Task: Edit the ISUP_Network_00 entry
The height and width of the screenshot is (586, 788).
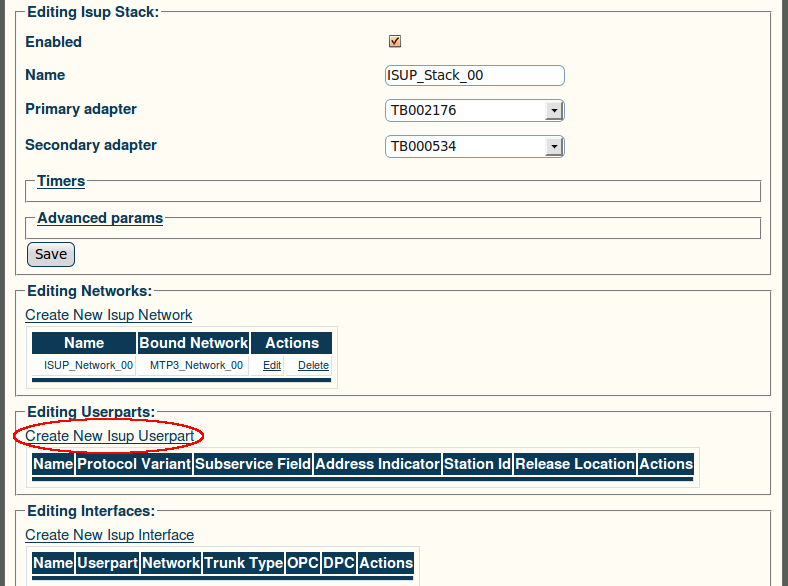Action: [x=272, y=365]
